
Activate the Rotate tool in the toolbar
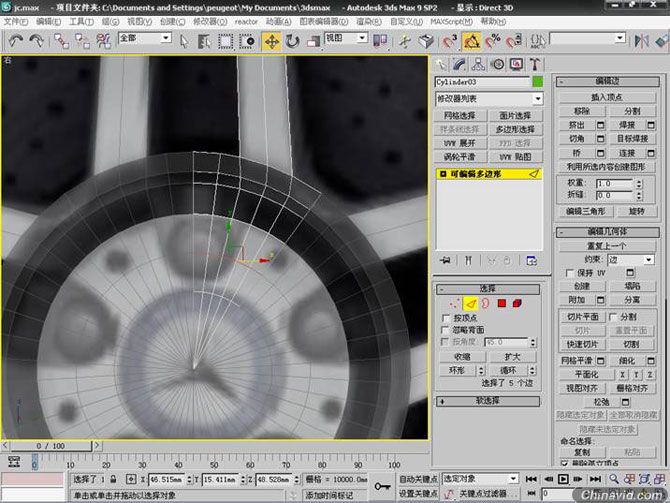(292, 41)
